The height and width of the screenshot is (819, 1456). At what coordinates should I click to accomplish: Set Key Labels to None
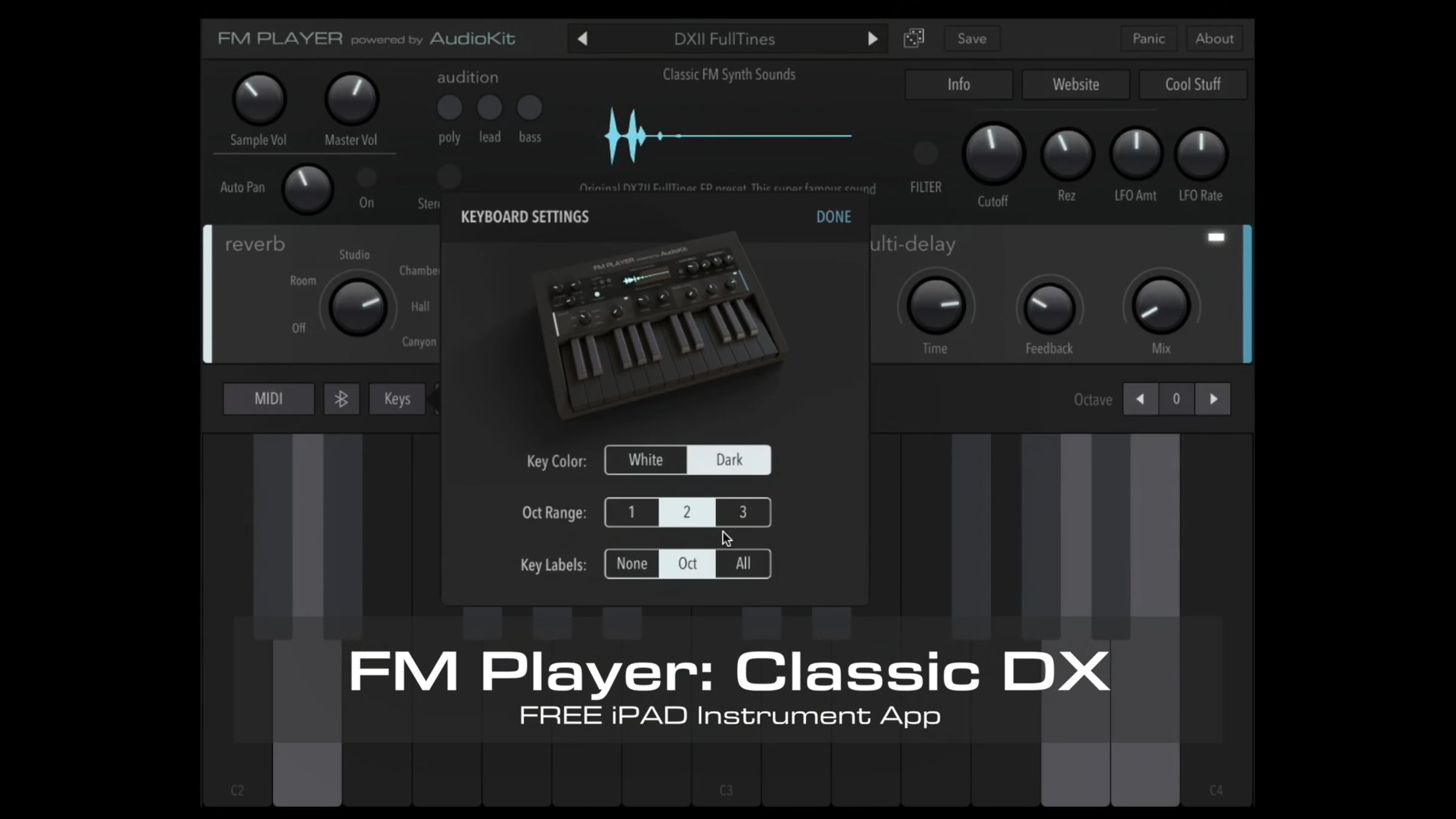632,564
